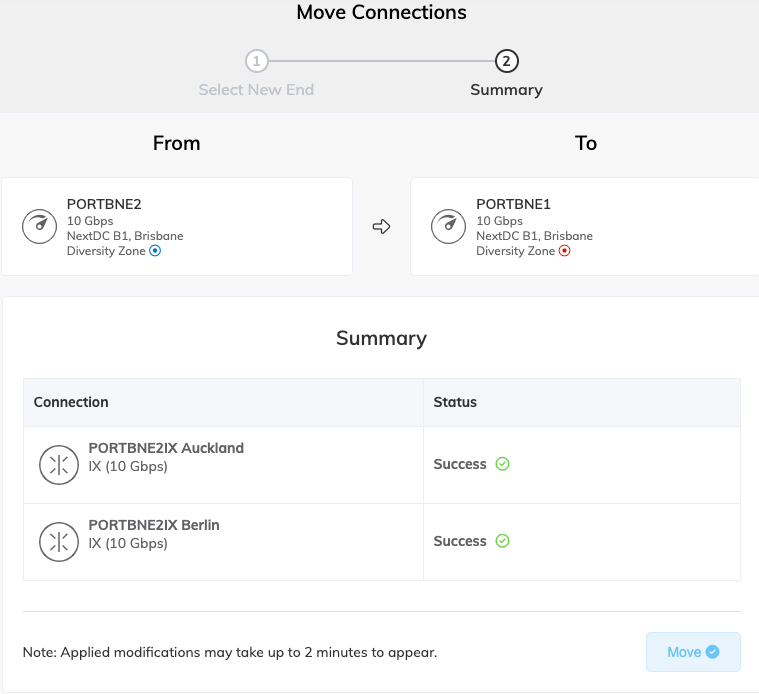Image resolution: width=759 pixels, height=694 pixels.
Task: Select the PORTBNE2IX Auckland connection name
Action: [166, 448]
